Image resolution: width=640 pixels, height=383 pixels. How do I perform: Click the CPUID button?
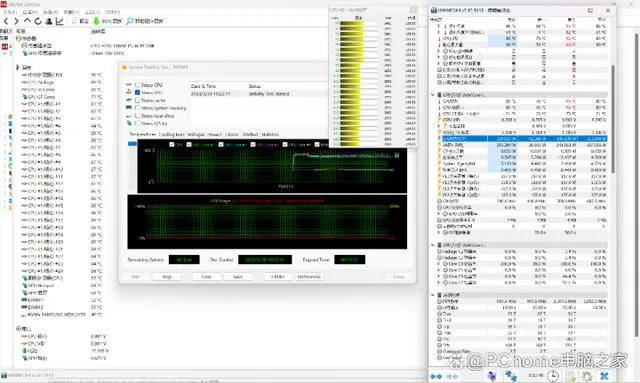tap(278, 277)
